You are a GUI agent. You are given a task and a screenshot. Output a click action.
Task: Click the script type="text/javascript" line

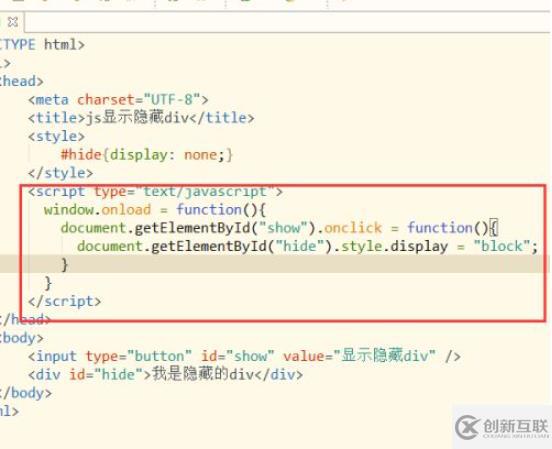[x=155, y=191]
